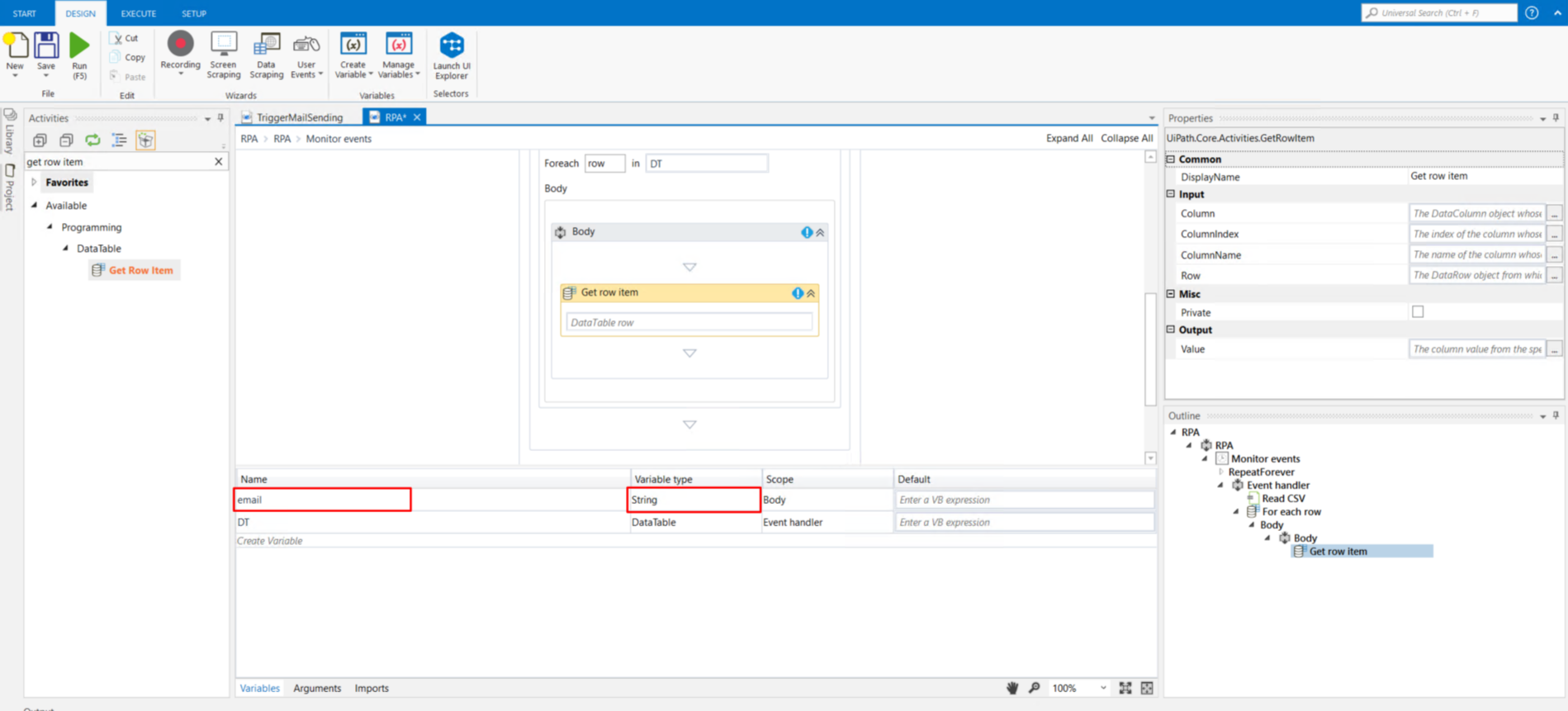Collapse the DataTable activities node
The width and height of the screenshot is (1568, 711).
tap(66, 249)
